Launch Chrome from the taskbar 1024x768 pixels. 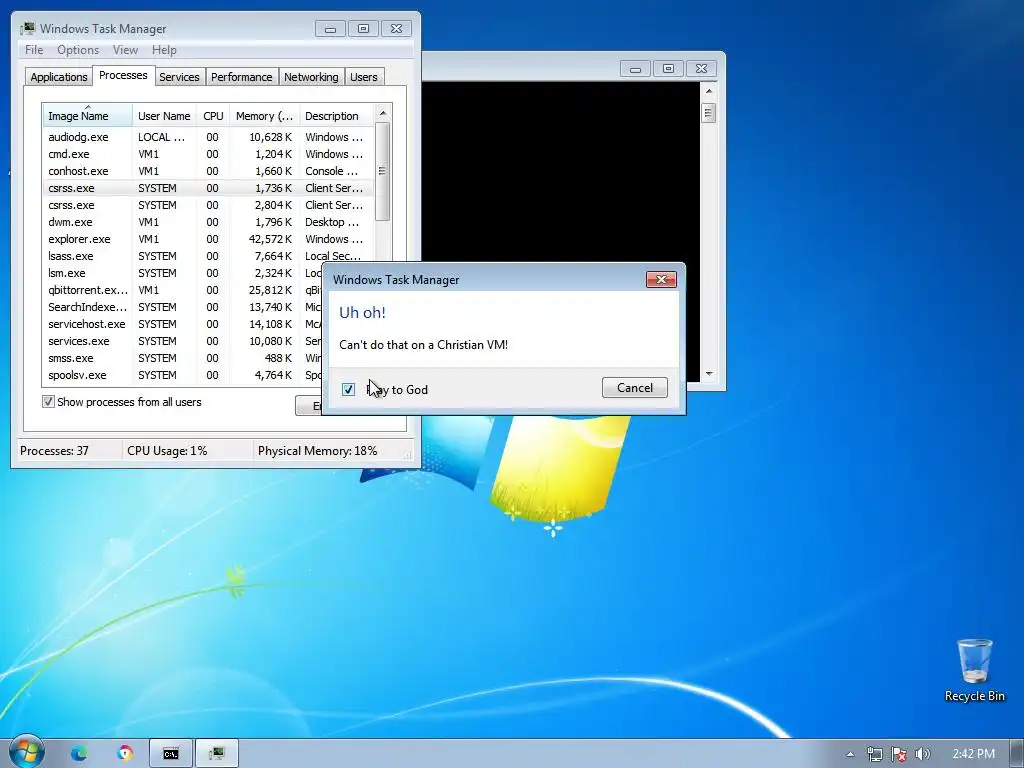click(x=125, y=753)
